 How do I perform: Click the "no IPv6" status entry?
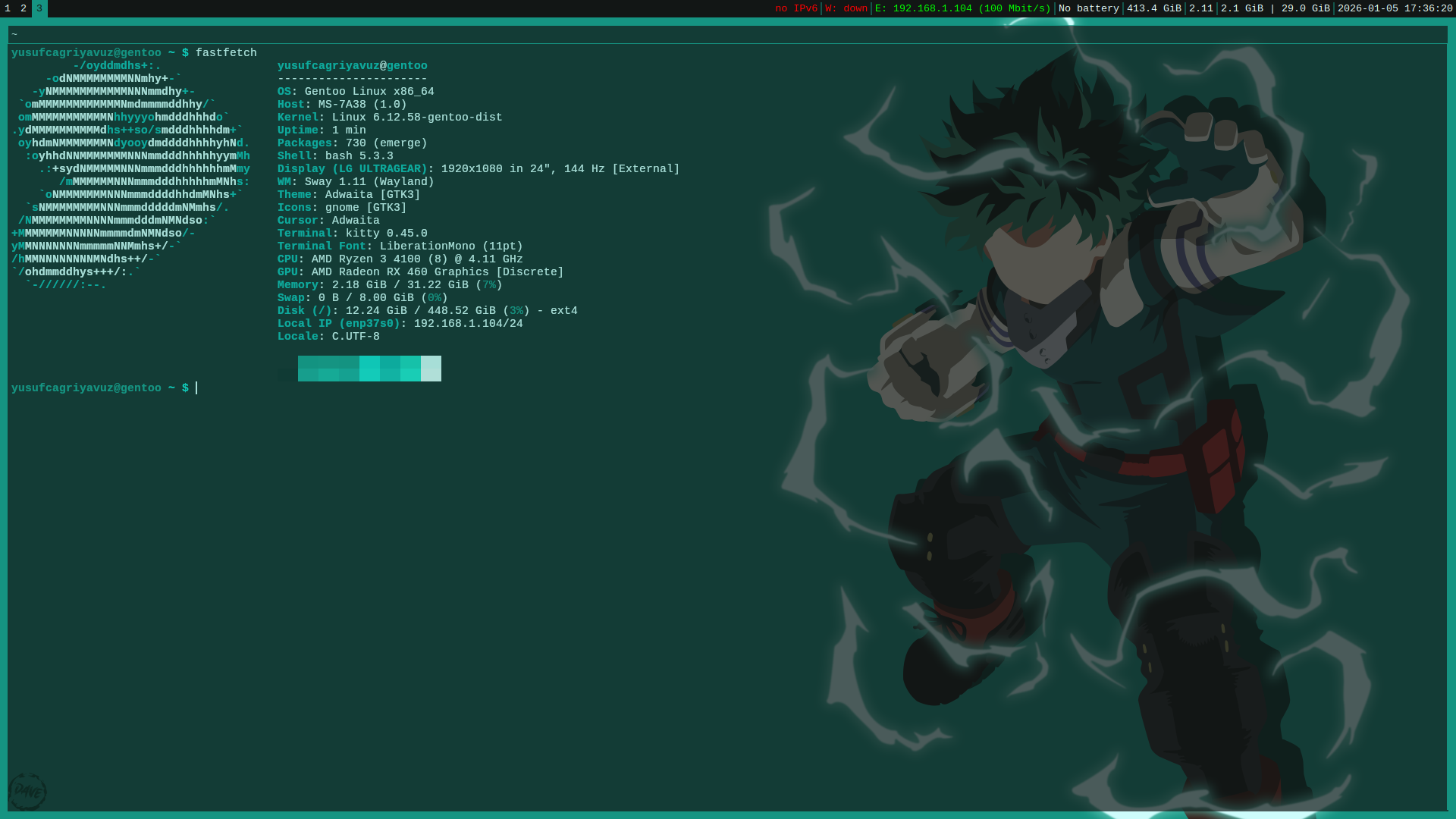[796, 8]
